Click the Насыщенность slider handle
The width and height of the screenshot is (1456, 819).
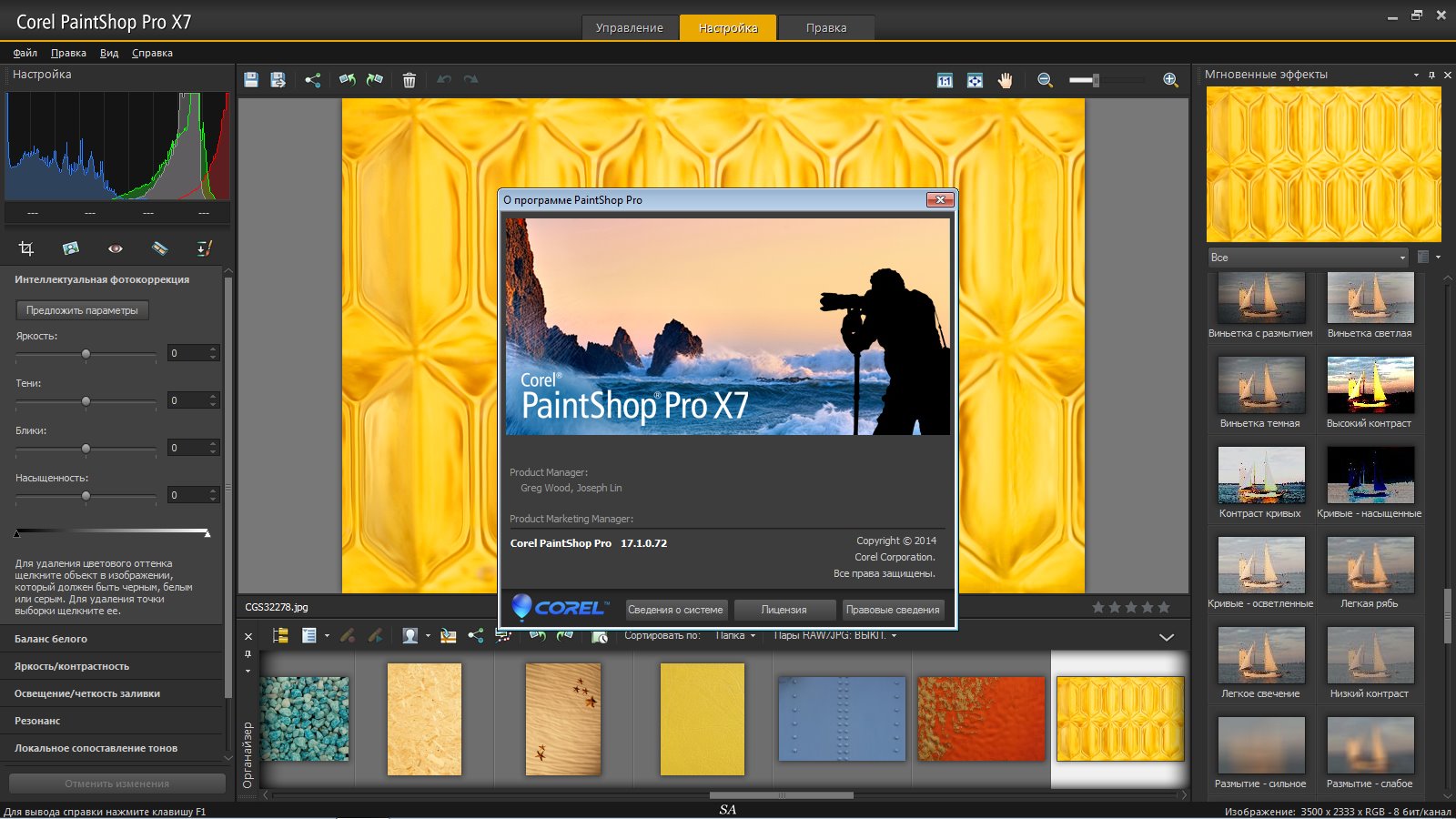pyautogui.click(x=86, y=495)
